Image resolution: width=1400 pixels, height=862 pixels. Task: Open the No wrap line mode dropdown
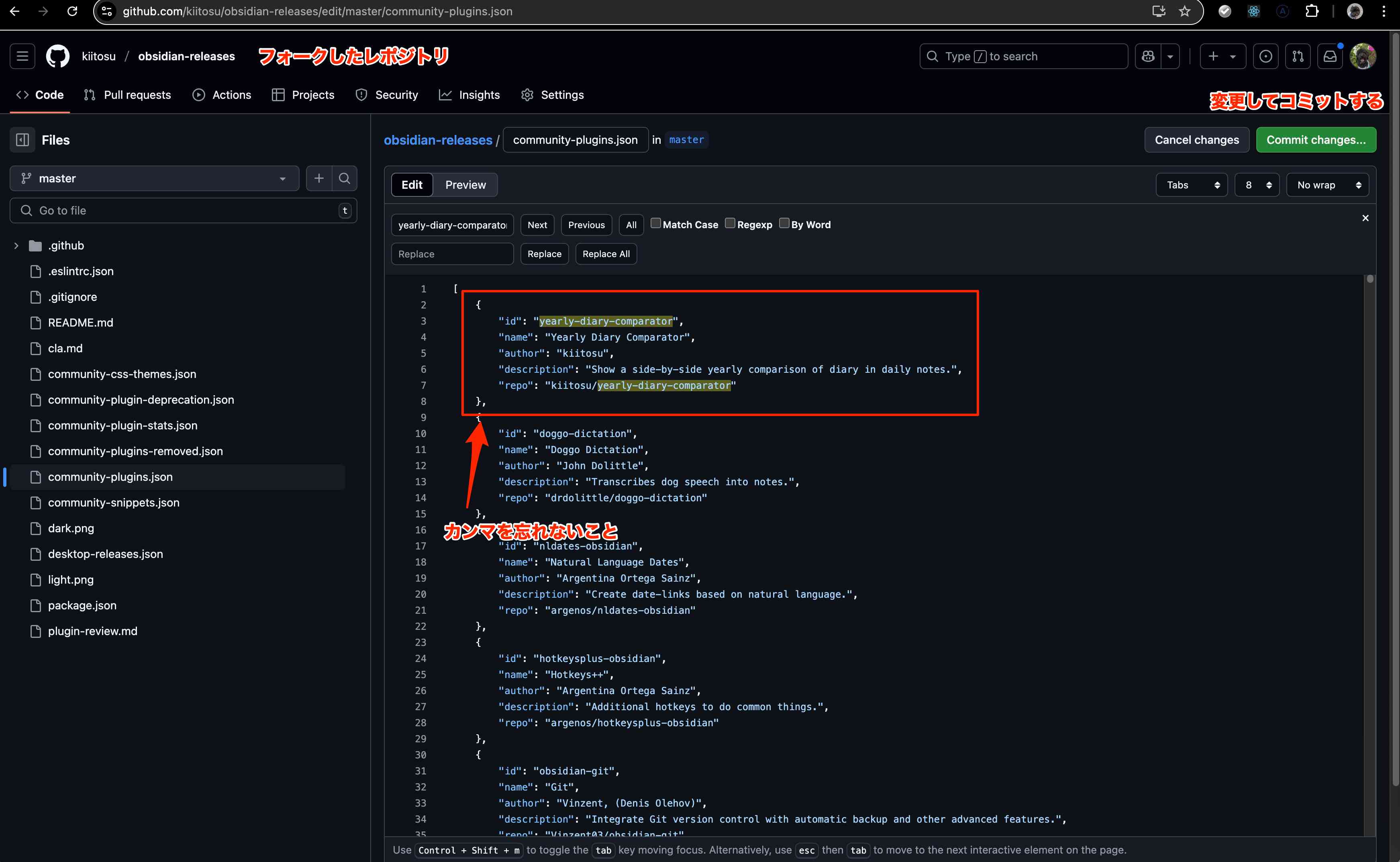tap(1328, 185)
